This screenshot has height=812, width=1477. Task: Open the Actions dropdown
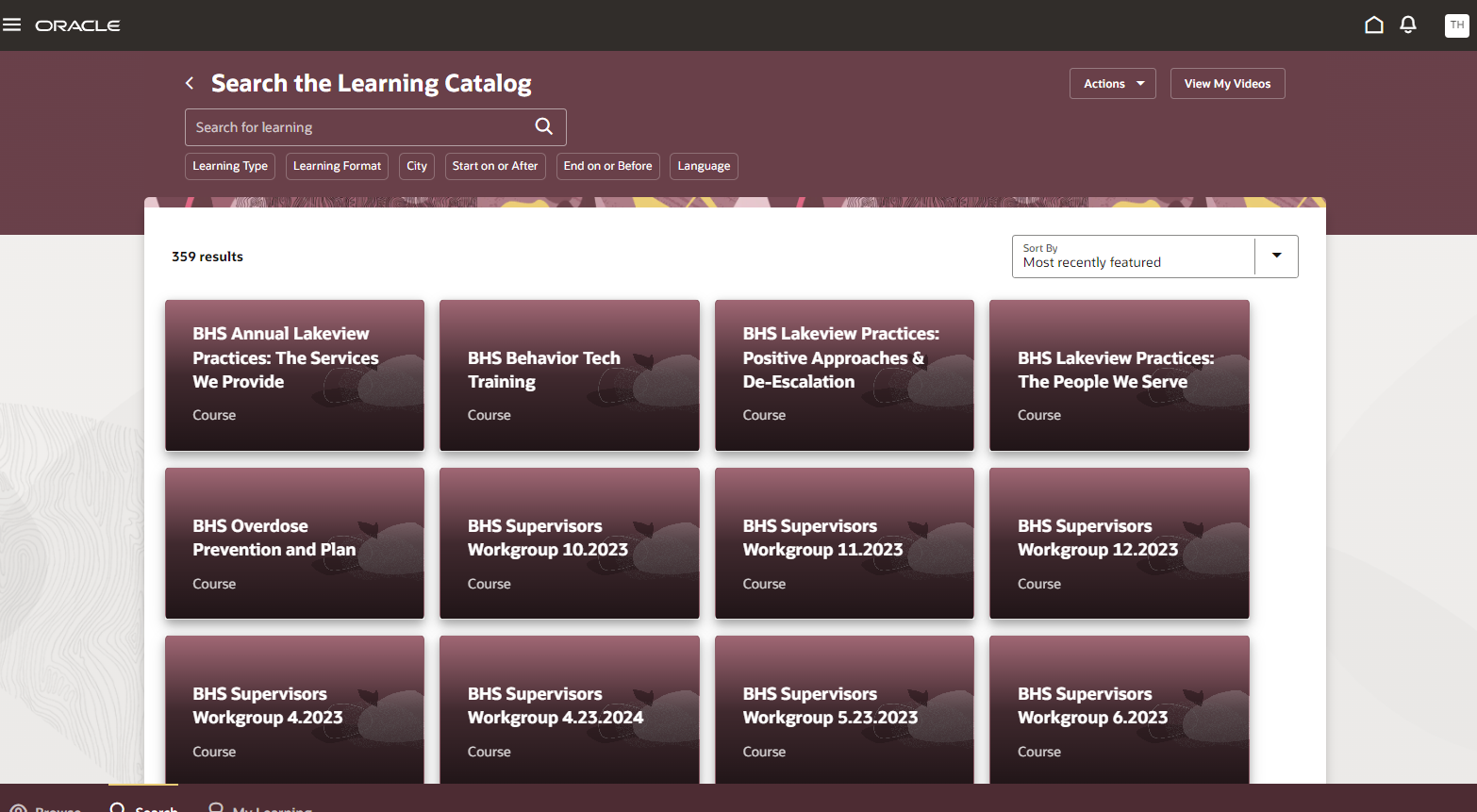pyautogui.click(x=1112, y=83)
